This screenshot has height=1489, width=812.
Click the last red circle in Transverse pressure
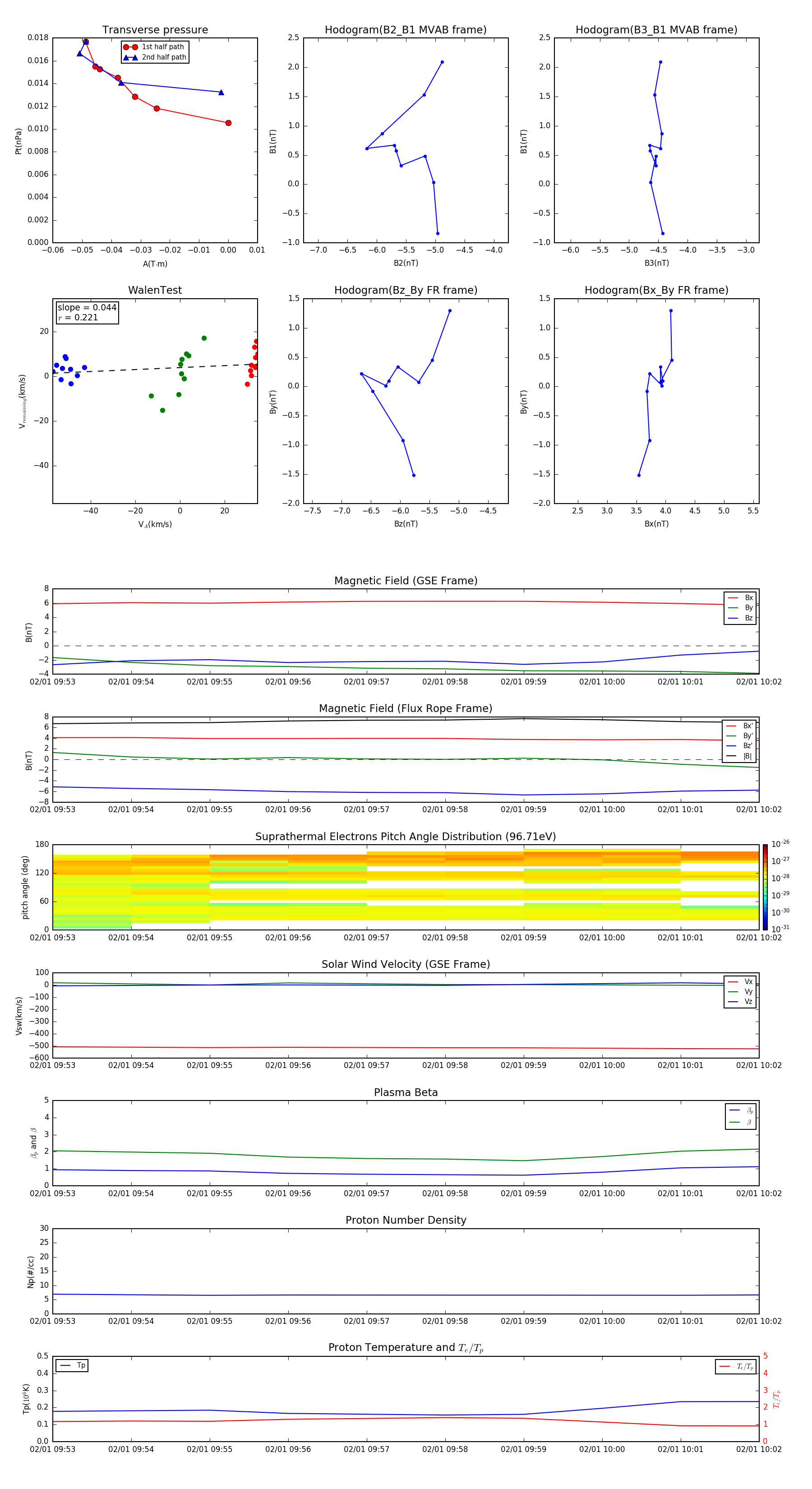tap(228, 123)
